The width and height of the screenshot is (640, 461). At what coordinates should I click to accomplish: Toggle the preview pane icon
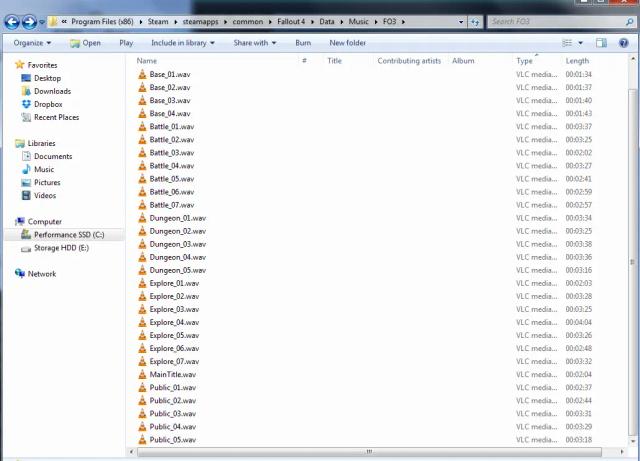click(601, 43)
